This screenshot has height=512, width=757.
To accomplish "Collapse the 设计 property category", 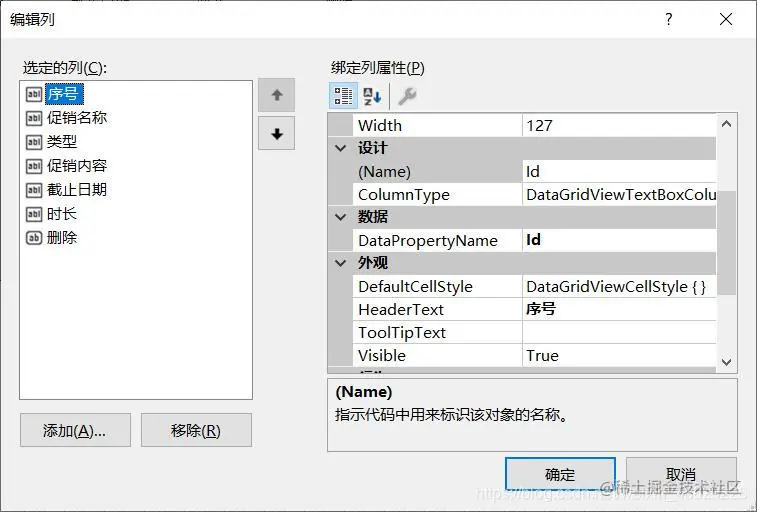I will click(341, 148).
